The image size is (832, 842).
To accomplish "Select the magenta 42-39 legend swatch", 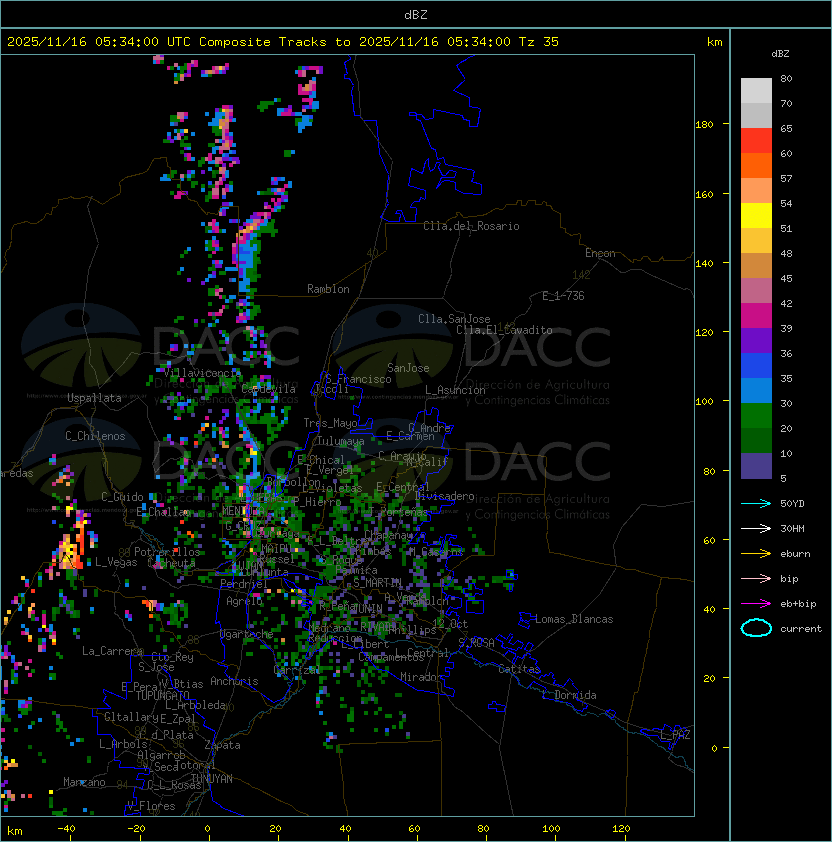I will point(756,316).
